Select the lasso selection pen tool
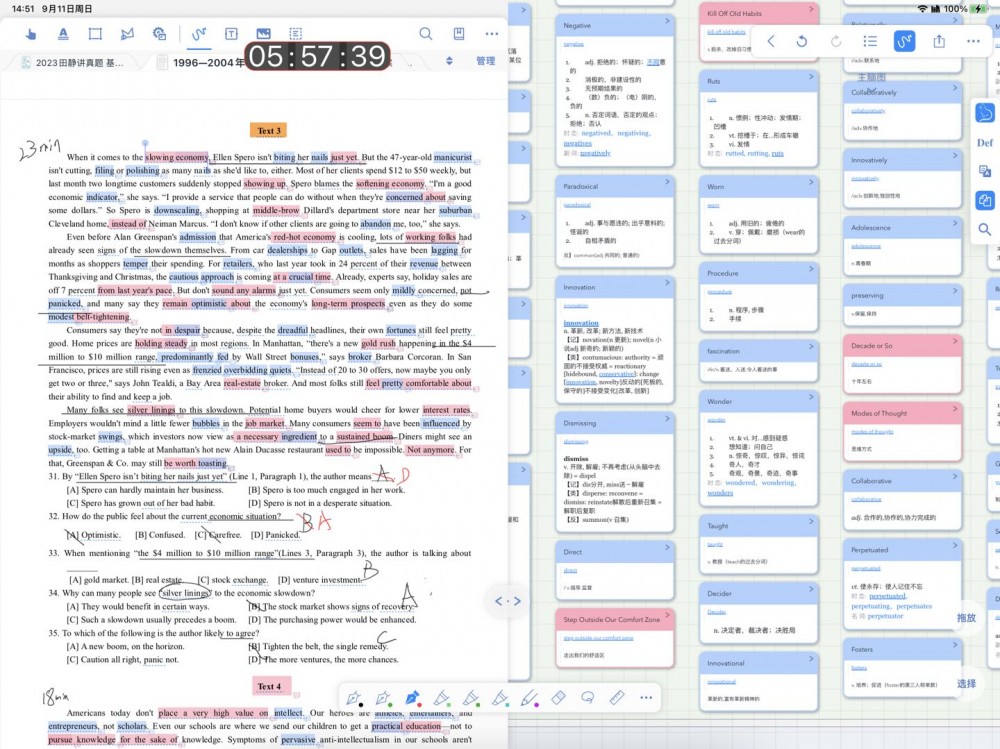This screenshot has height=749, width=1000. 587,697
